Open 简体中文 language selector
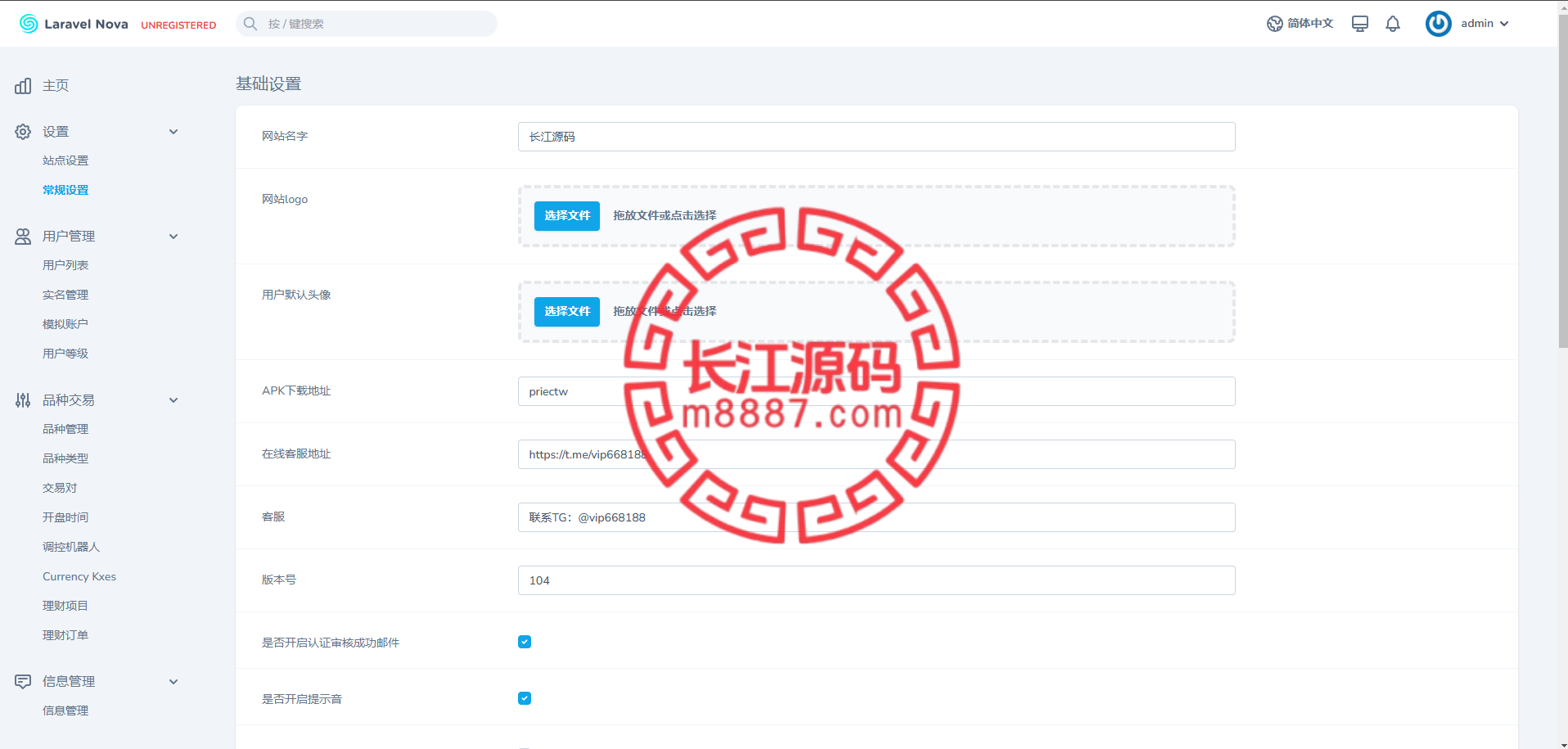The height and width of the screenshot is (749, 1568). tap(1300, 24)
